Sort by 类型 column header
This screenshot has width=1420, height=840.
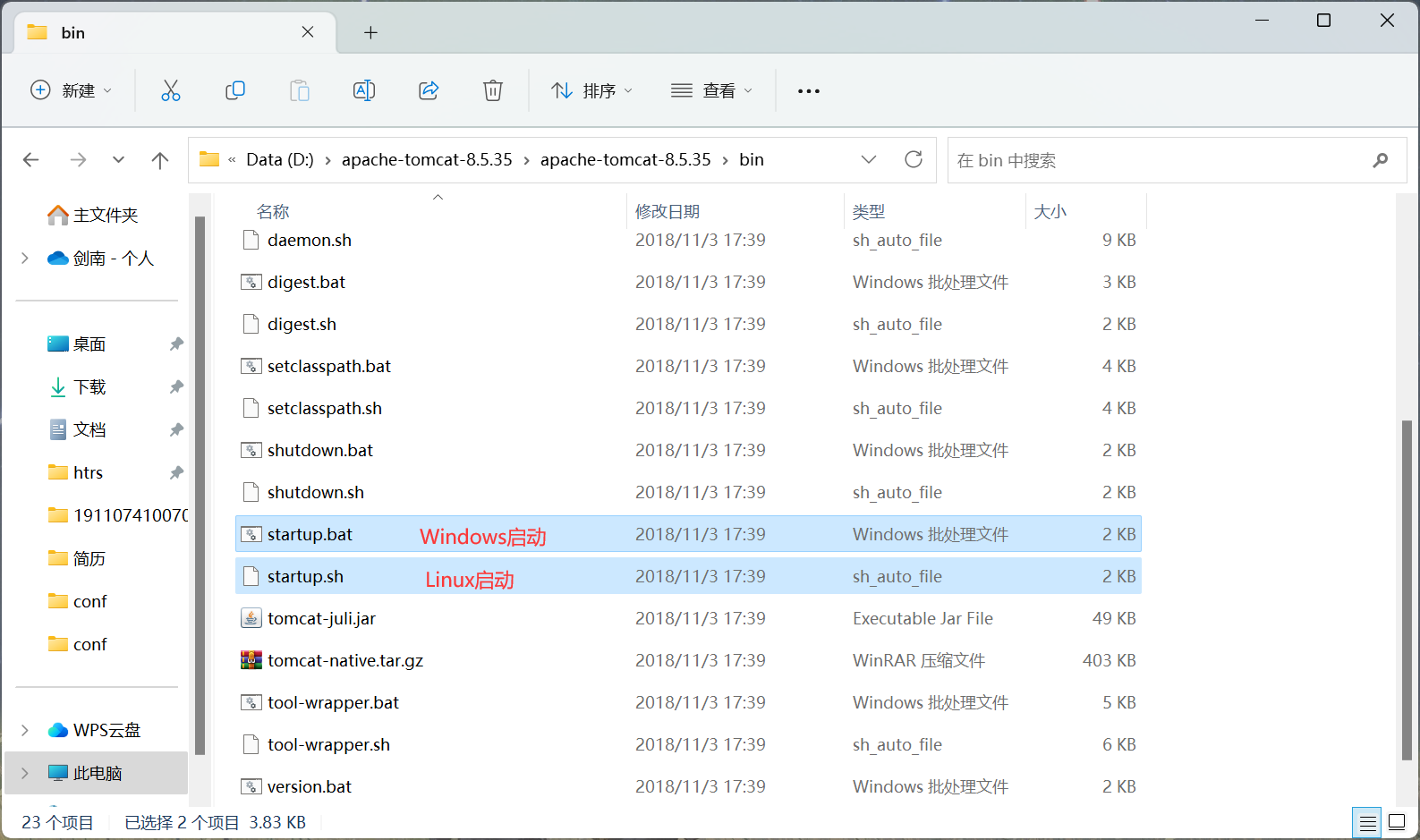(869, 211)
